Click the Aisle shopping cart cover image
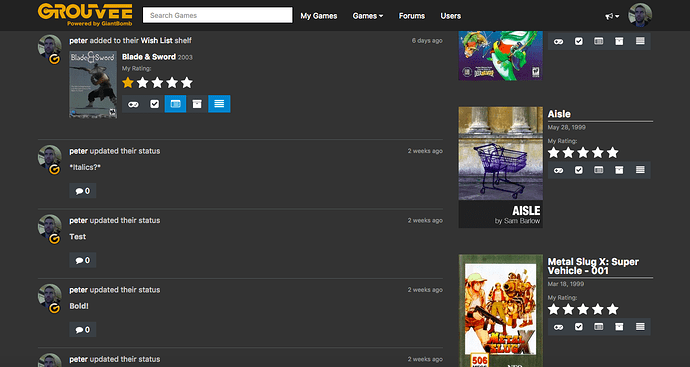The image size is (690, 367). 500,167
